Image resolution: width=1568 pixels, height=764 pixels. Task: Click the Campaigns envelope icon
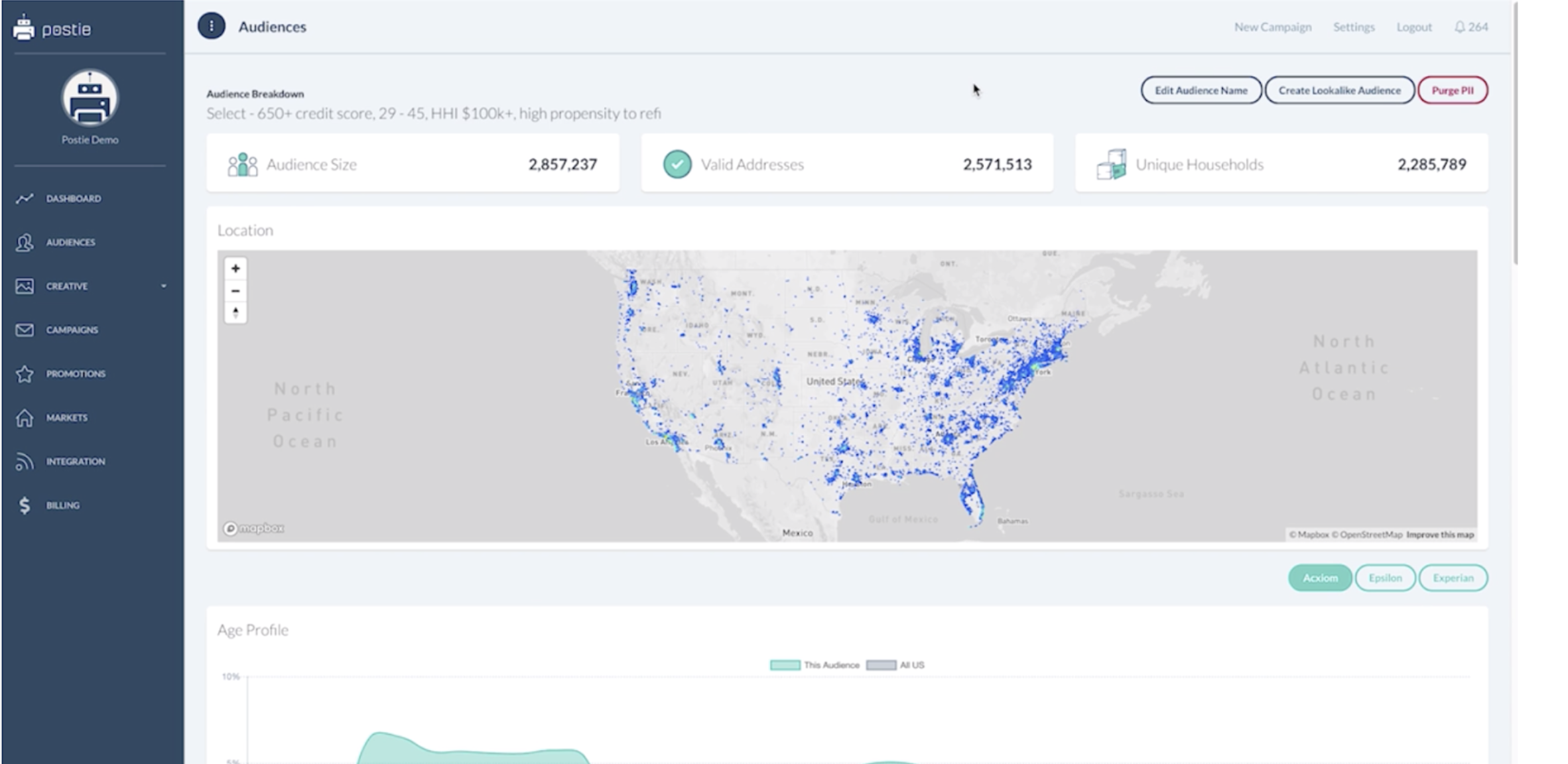(x=25, y=330)
